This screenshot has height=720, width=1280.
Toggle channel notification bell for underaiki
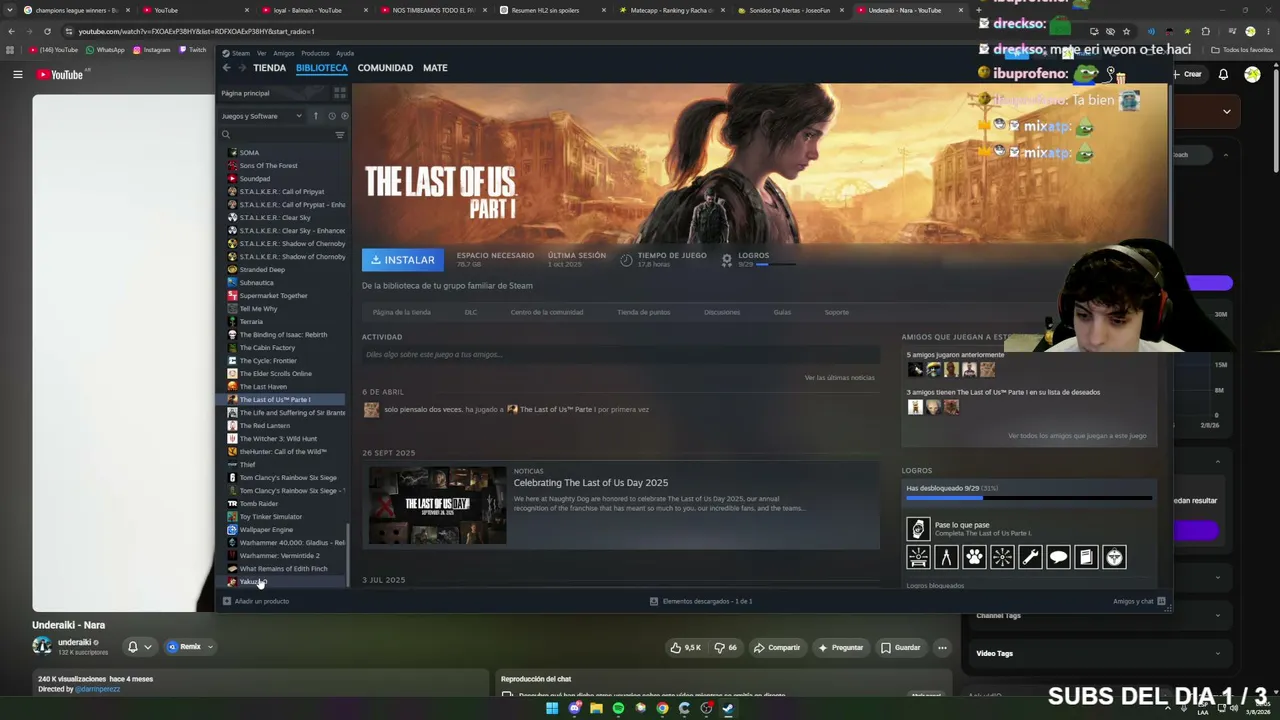(x=139, y=647)
